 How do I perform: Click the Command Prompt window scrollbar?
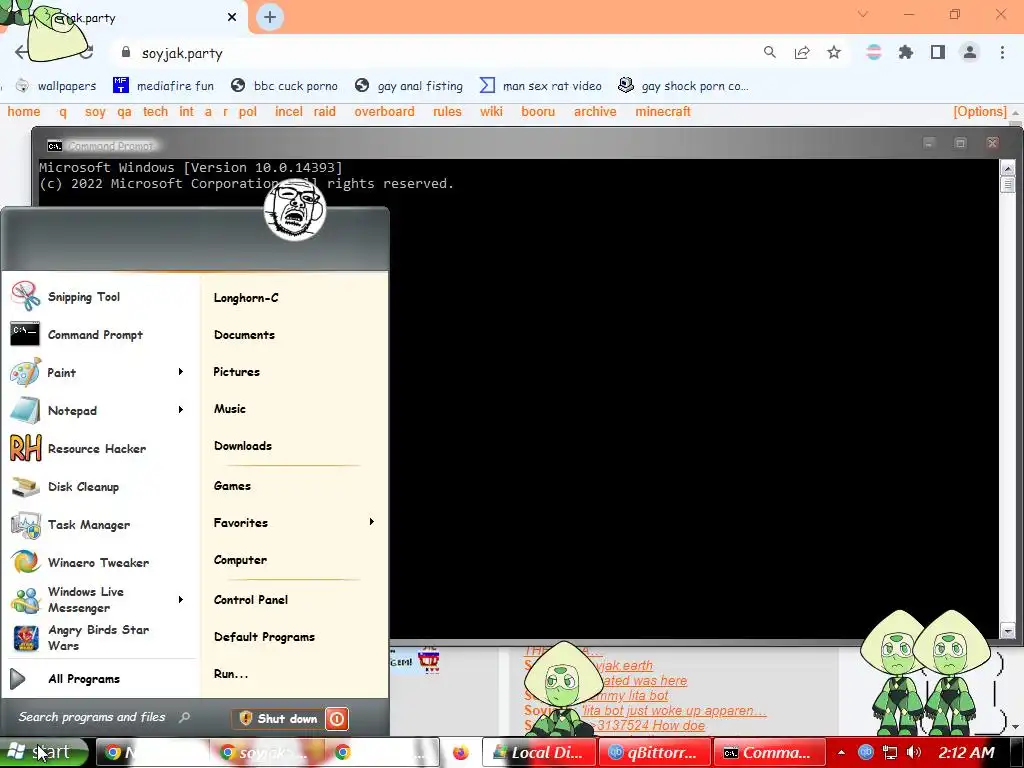(x=1008, y=400)
